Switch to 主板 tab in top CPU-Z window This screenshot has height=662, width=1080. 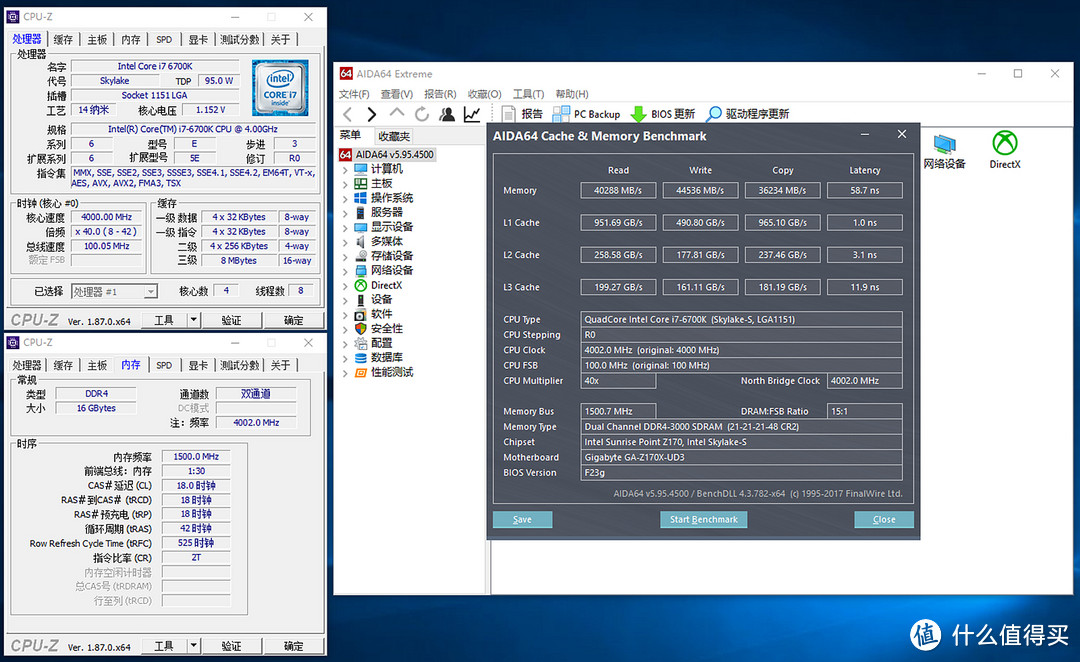click(x=97, y=39)
